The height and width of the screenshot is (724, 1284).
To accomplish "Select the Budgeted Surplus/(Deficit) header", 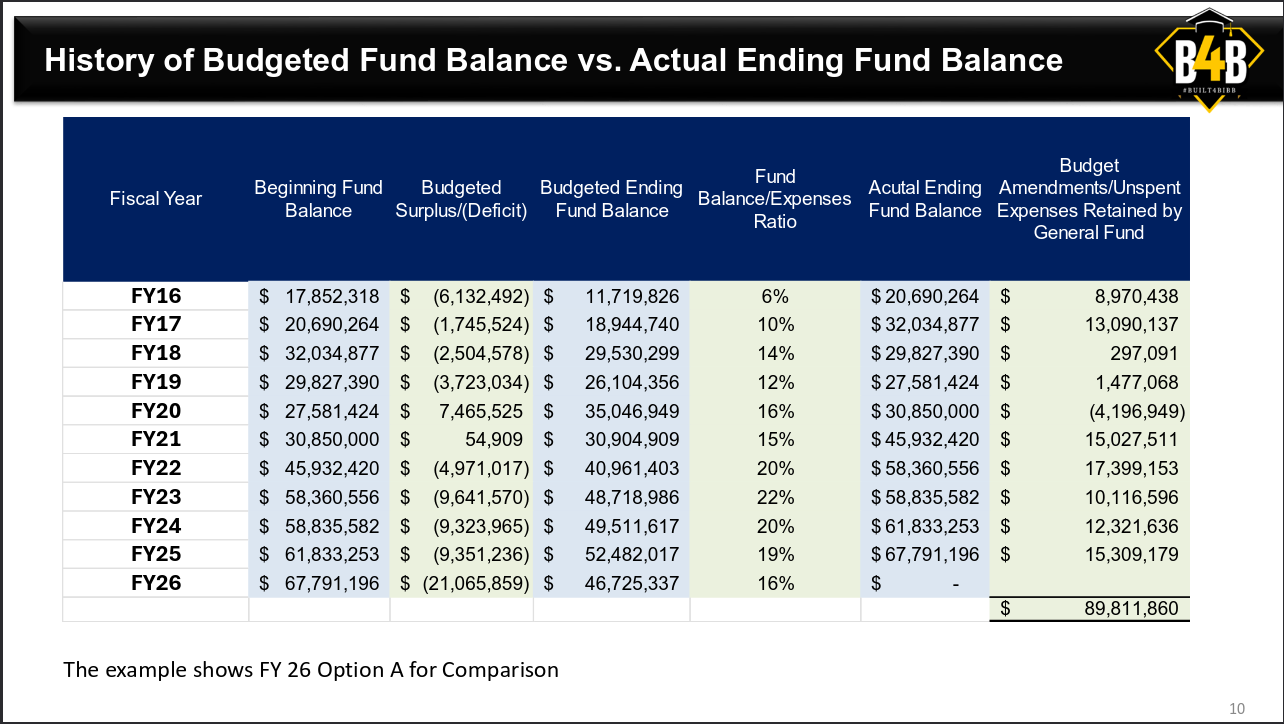I will coord(461,199).
